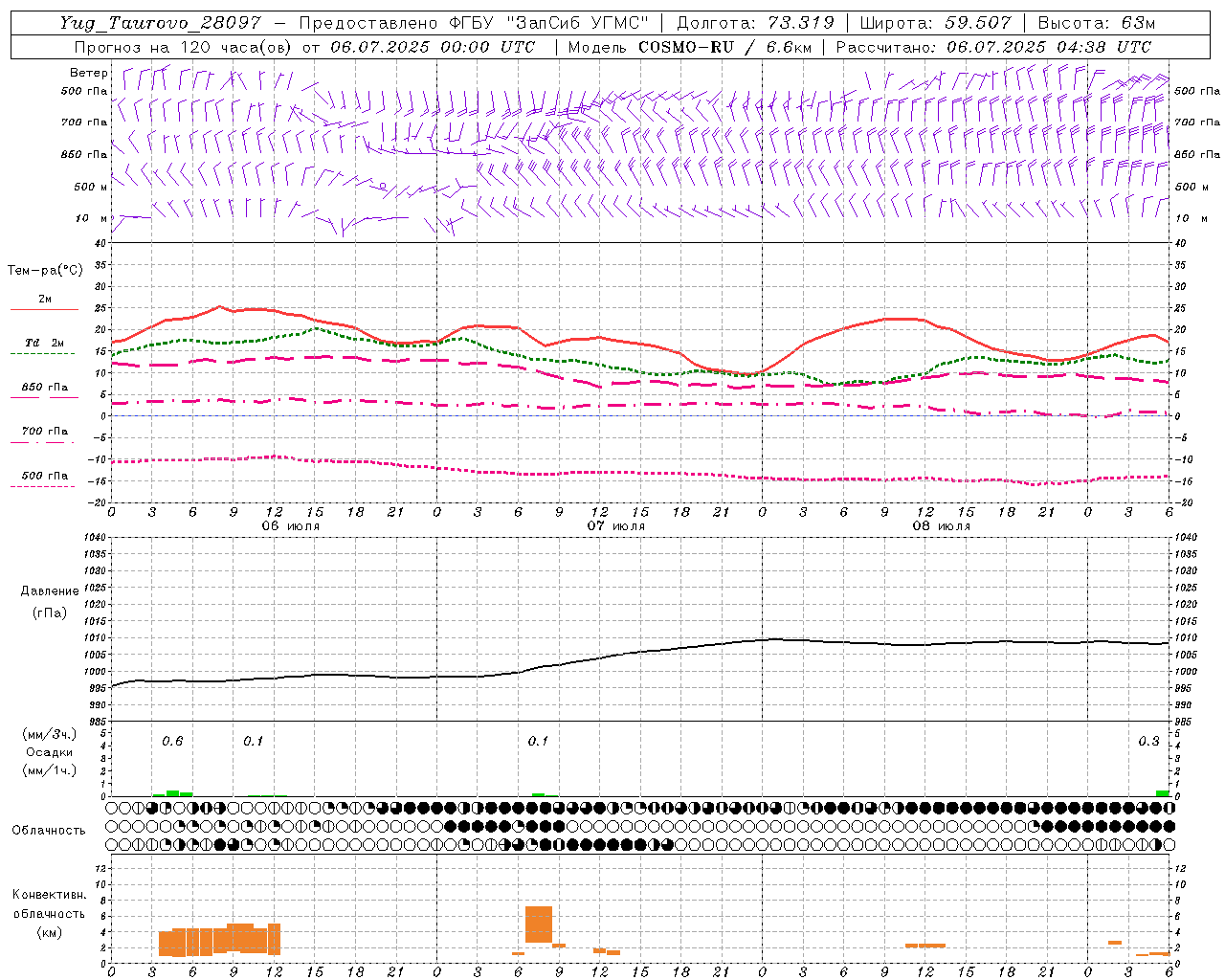Click the "Конвективн." label text
This screenshot has height=980, width=1225.
49,895
